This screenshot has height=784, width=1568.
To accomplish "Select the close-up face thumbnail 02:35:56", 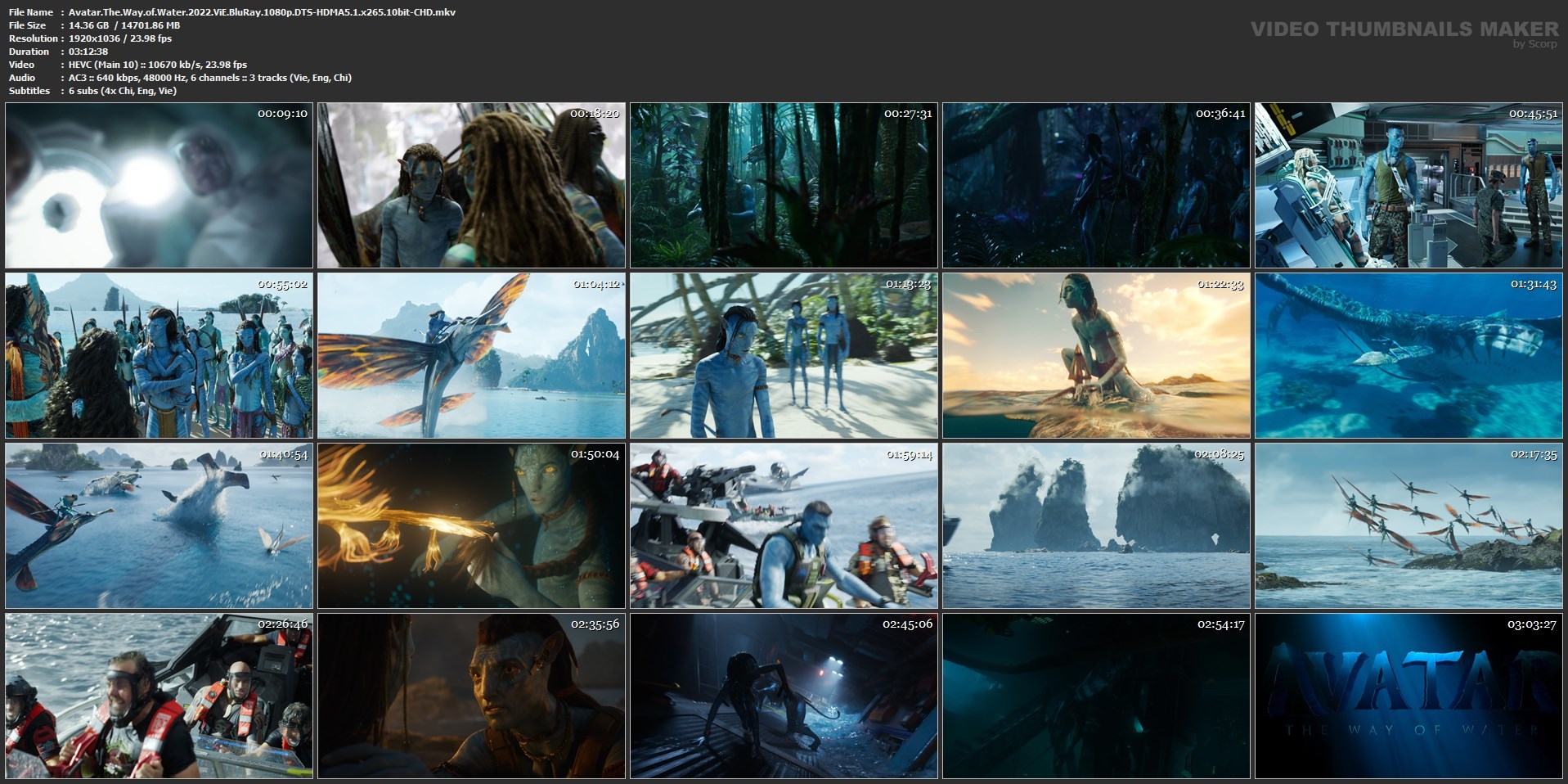I will click(471, 696).
